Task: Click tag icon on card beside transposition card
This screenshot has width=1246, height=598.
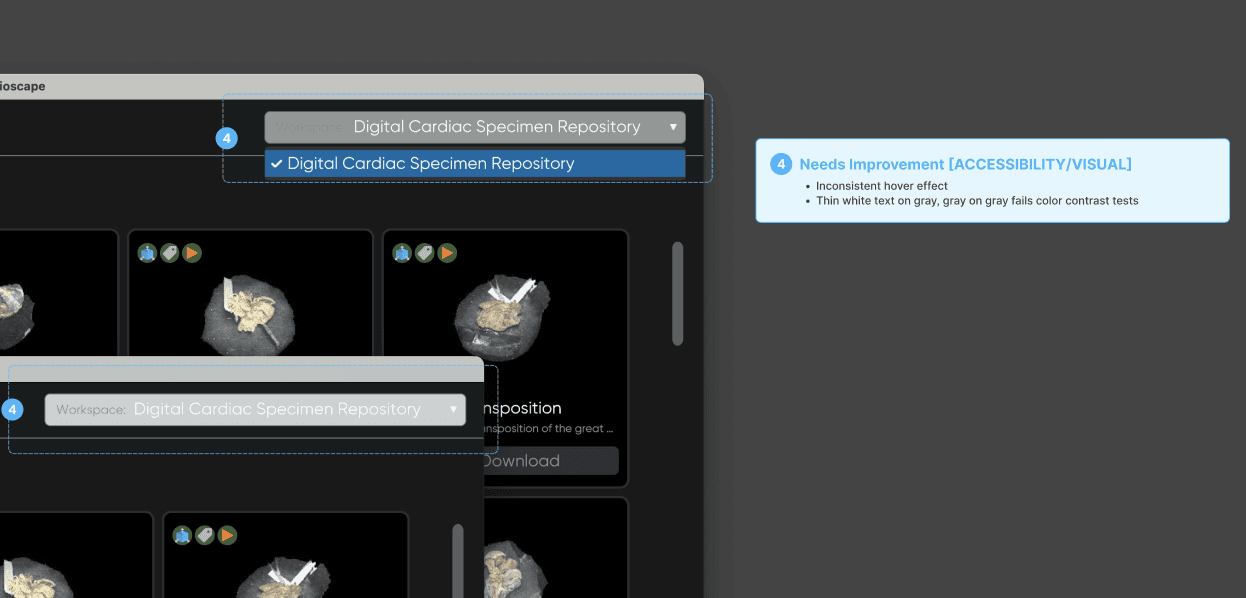Action: [x=169, y=253]
